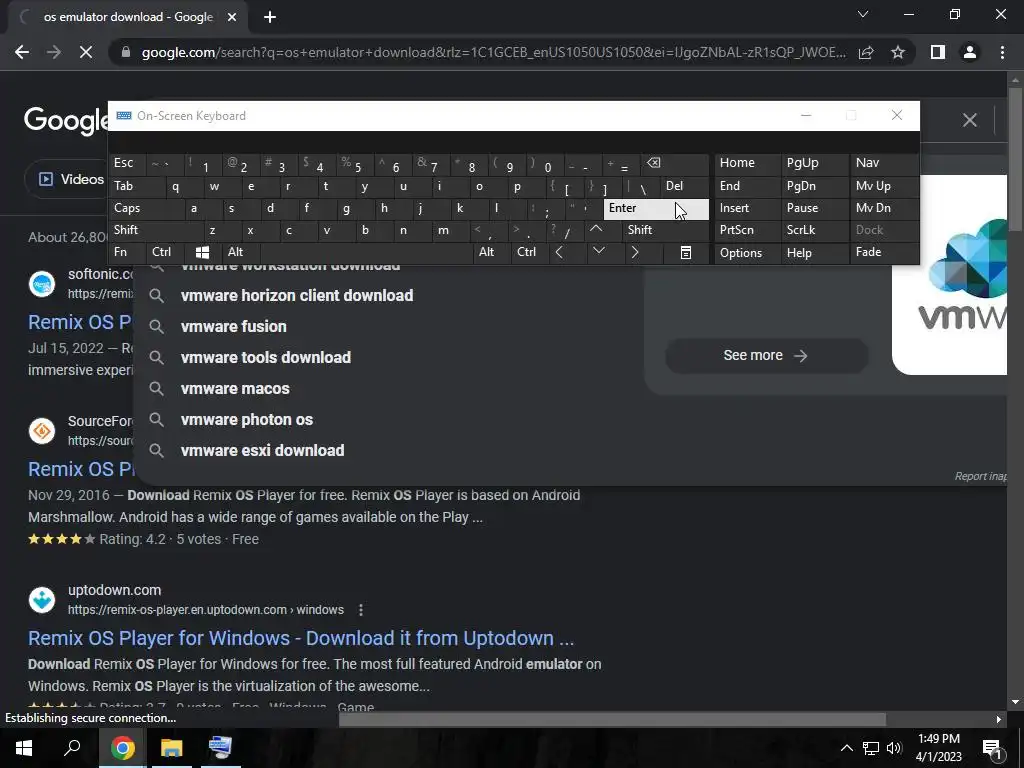Clear the Google search box
The height and width of the screenshot is (768, 1024).
970,120
